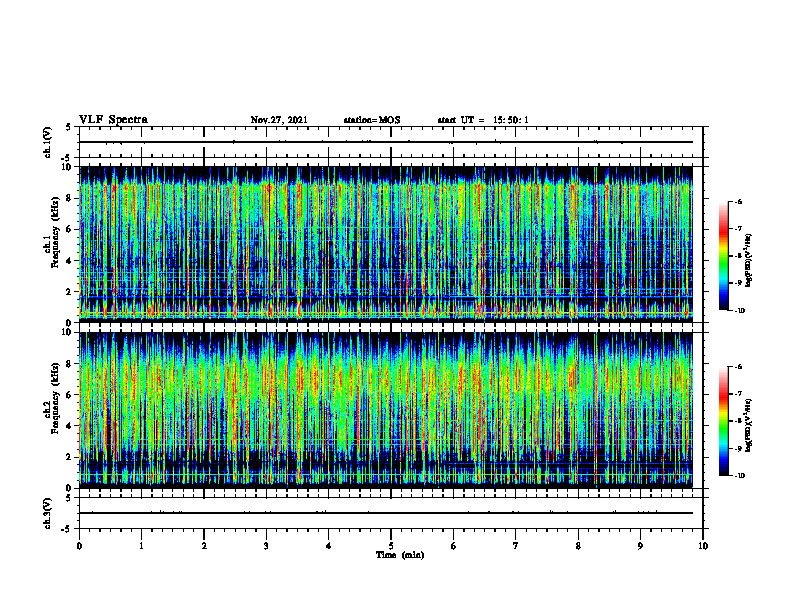The image size is (792, 612).
Task: Click the "10" time axis end label
Action: click(703, 546)
